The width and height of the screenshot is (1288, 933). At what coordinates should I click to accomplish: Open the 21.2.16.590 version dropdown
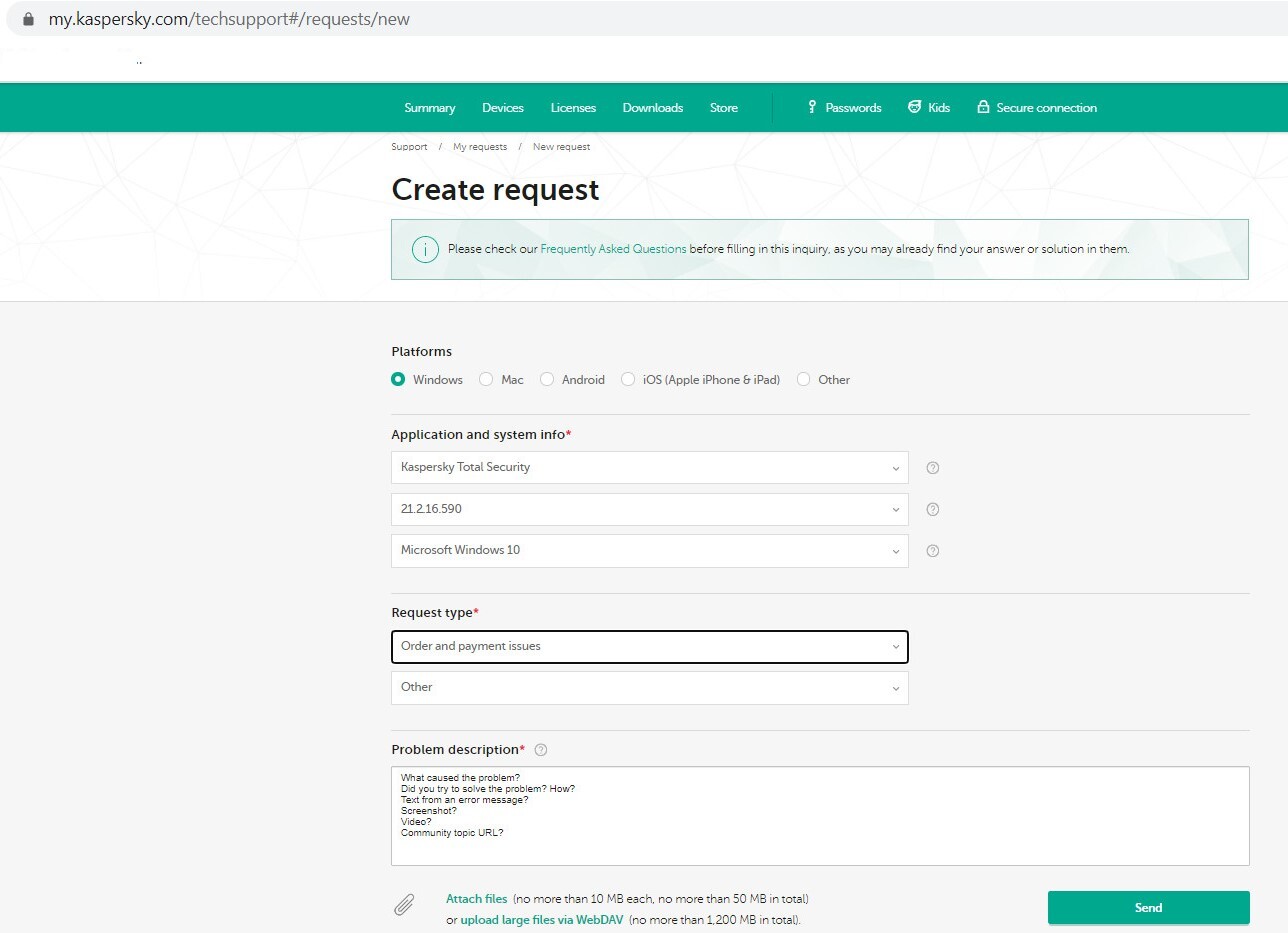(x=650, y=509)
